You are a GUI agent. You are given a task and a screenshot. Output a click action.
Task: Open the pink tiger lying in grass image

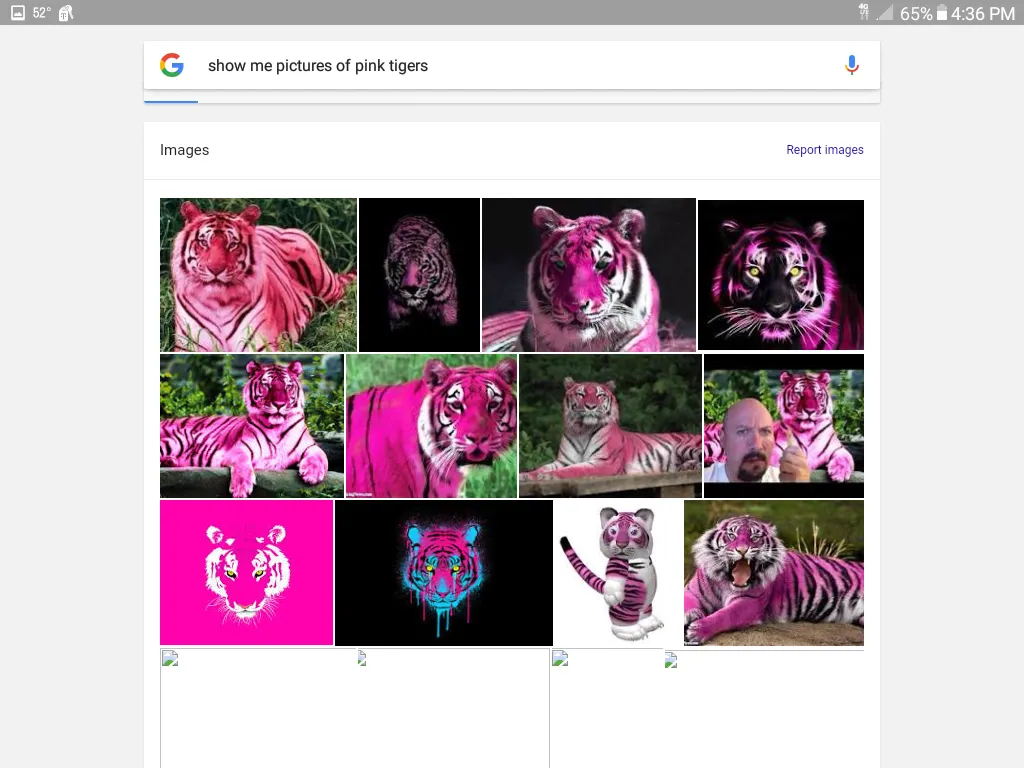tap(258, 275)
